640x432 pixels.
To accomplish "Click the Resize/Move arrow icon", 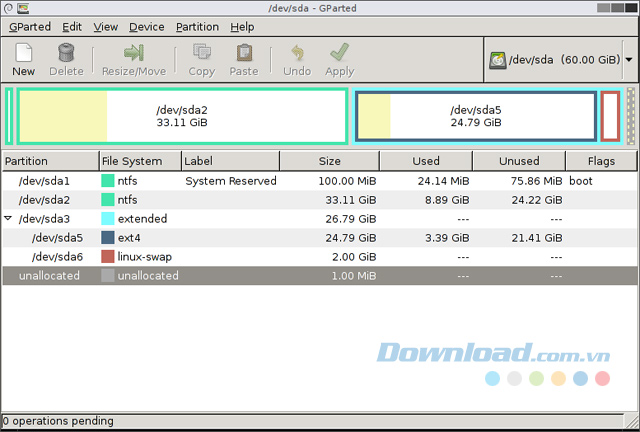I will point(133,53).
